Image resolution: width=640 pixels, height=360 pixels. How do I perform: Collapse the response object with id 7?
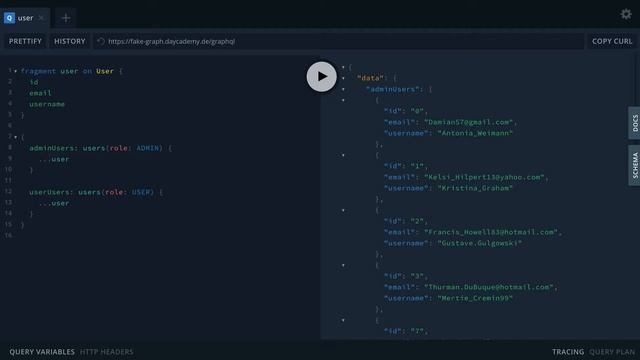(x=343, y=320)
